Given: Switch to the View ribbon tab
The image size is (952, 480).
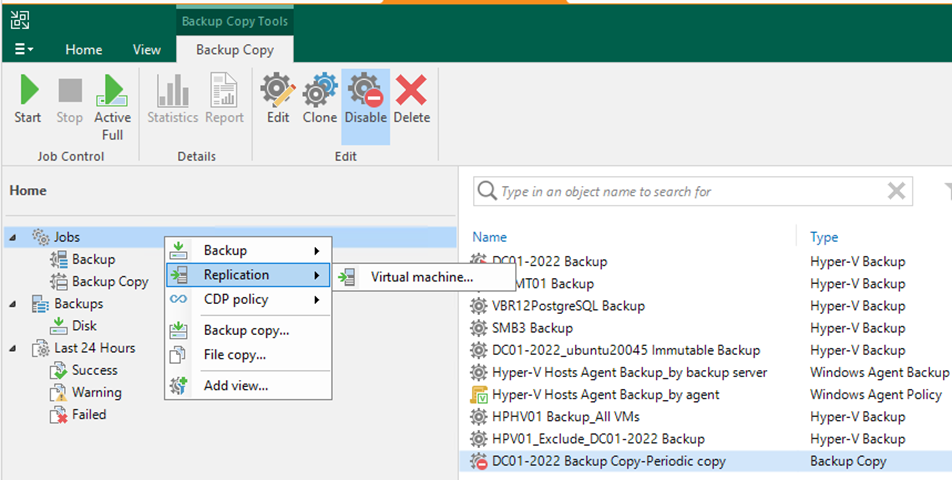Looking at the screenshot, I should click(147, 50).
